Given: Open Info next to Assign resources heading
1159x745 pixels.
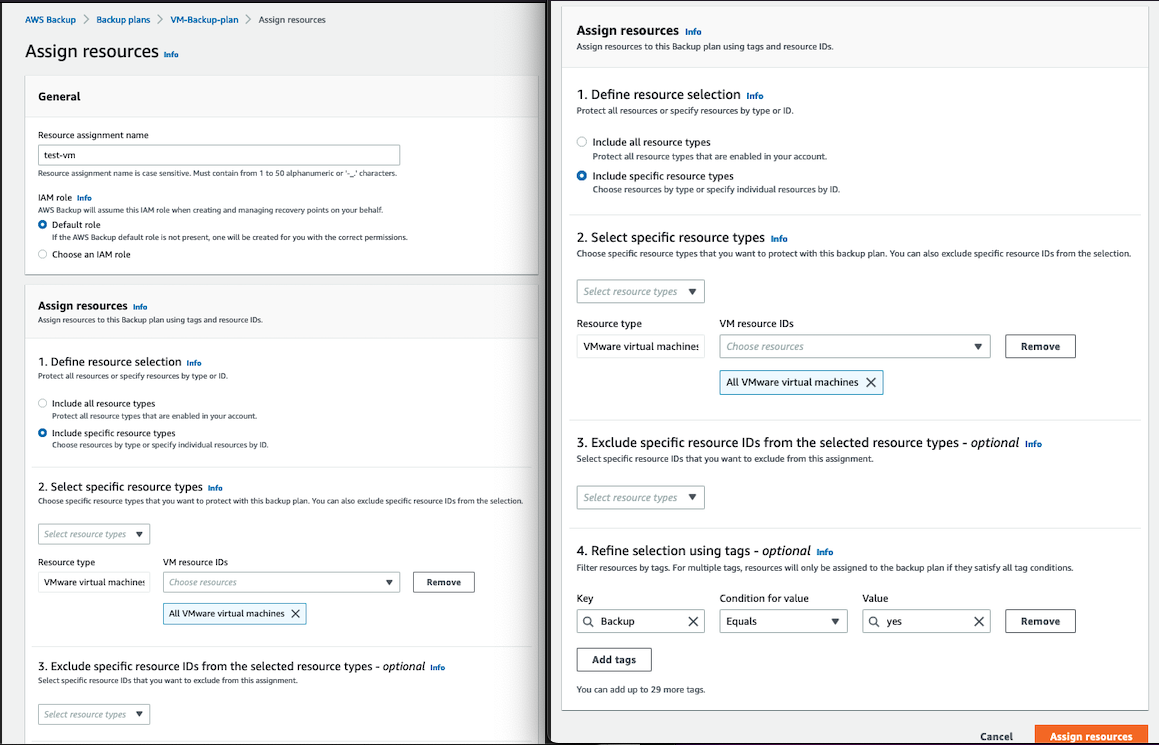Looking at the screenshot, I should [693, 31].
